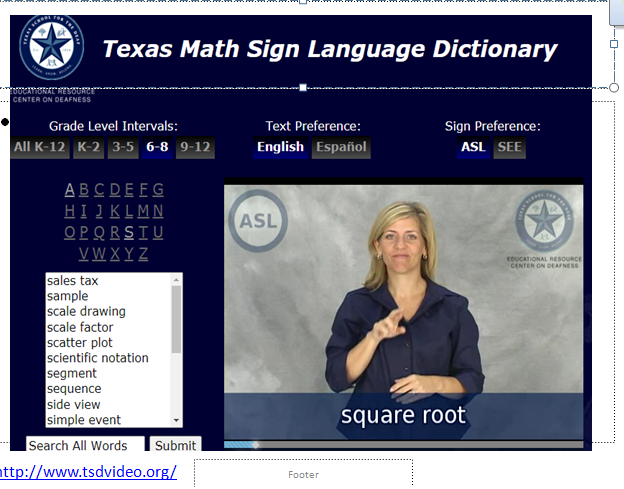This screenshot has width=624, height=489.
Task: Choose 'scientific notation' in the word list
Action: click(97, 358)
